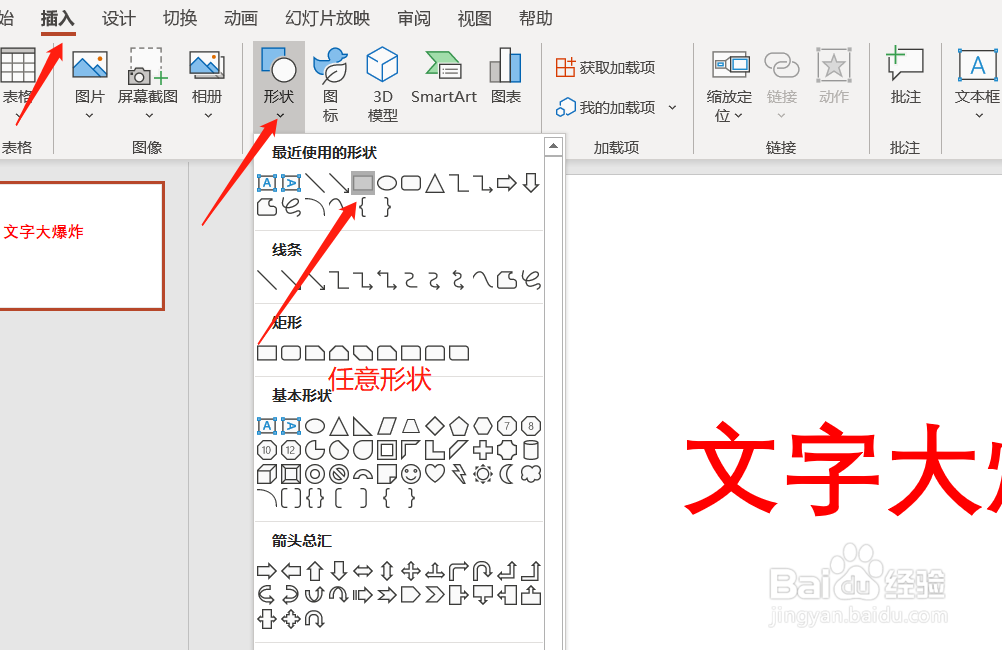Viewport: 1002px width, 650px height.
Task: Insert a 3D 模型
Action: coord(382,84)
